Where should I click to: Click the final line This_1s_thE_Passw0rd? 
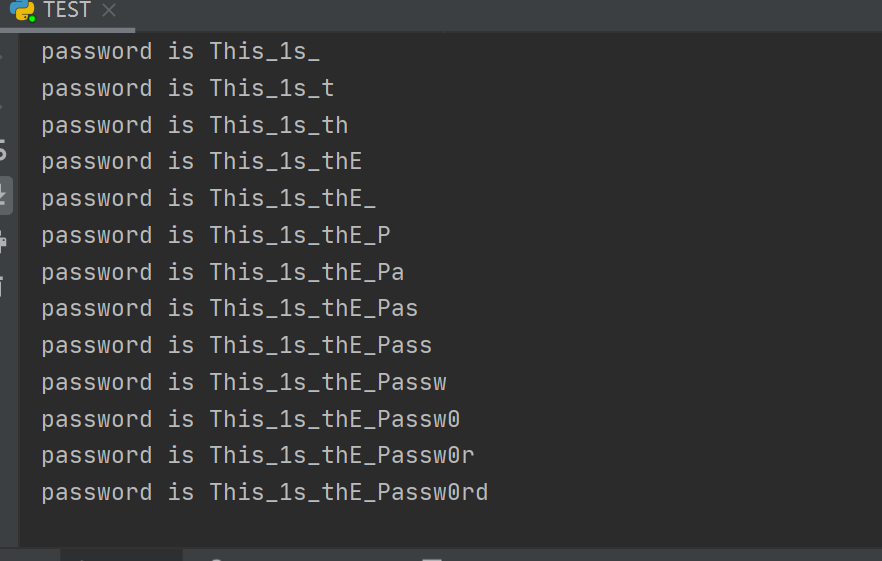(x=264, y=492)
